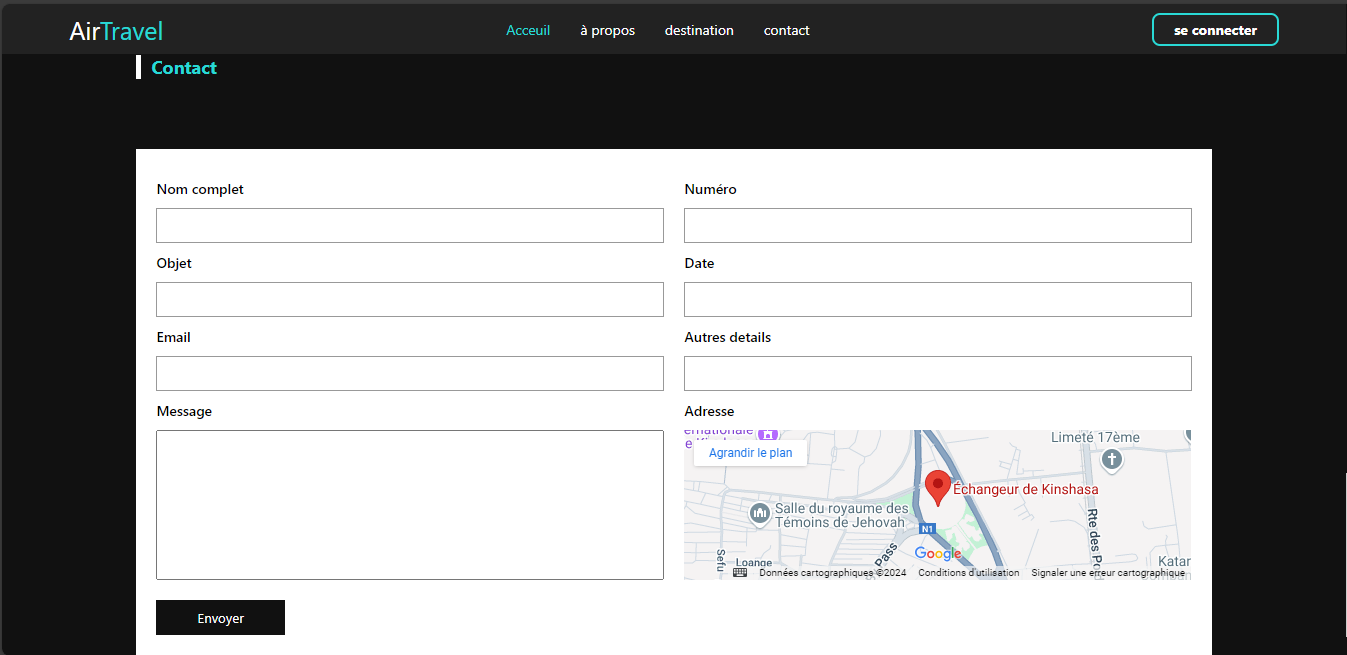
Task: Select contact in the top navigation
Action: click(x=786, y=30)
